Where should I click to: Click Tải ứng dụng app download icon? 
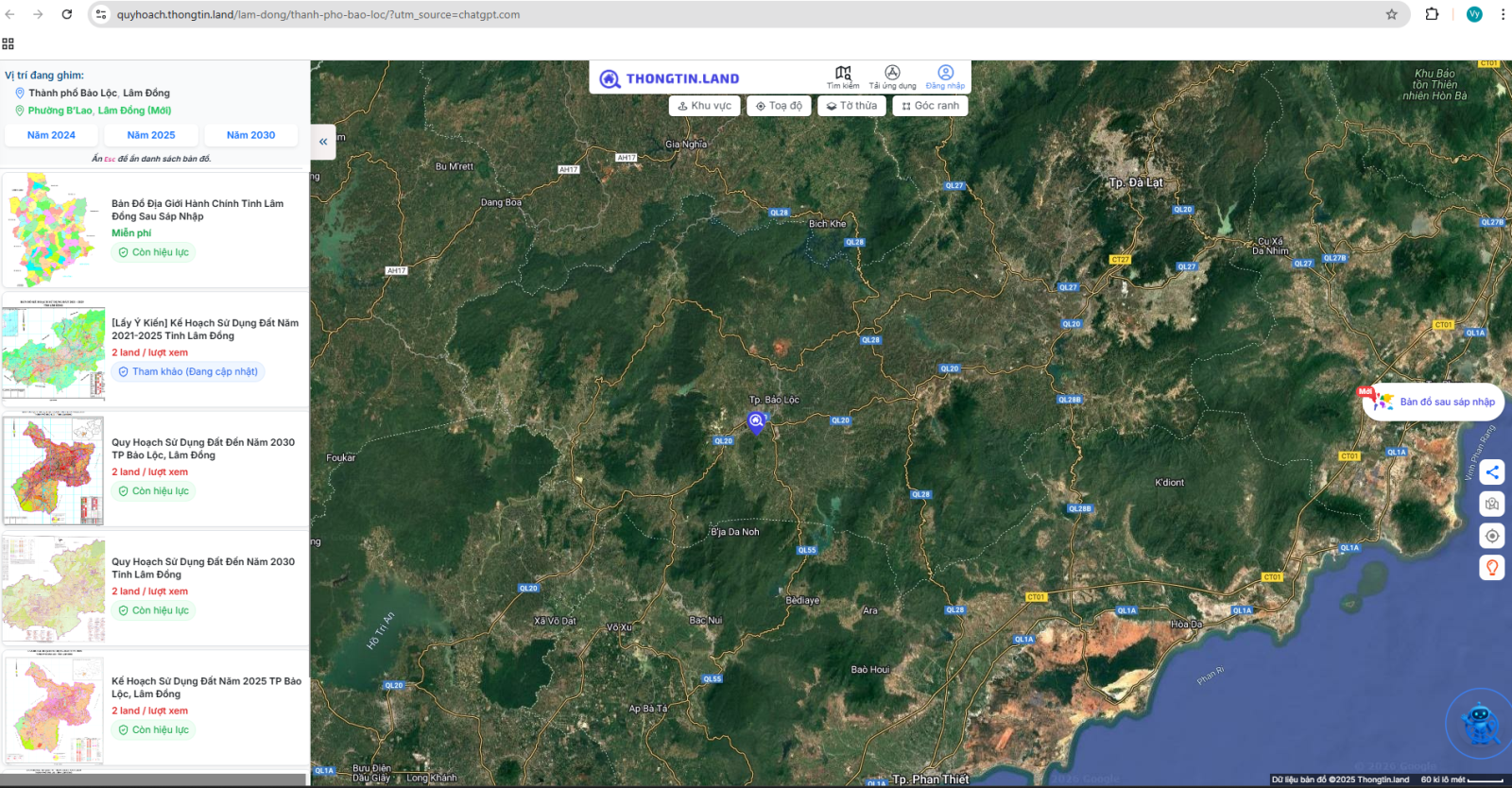(x=892, y=74)
